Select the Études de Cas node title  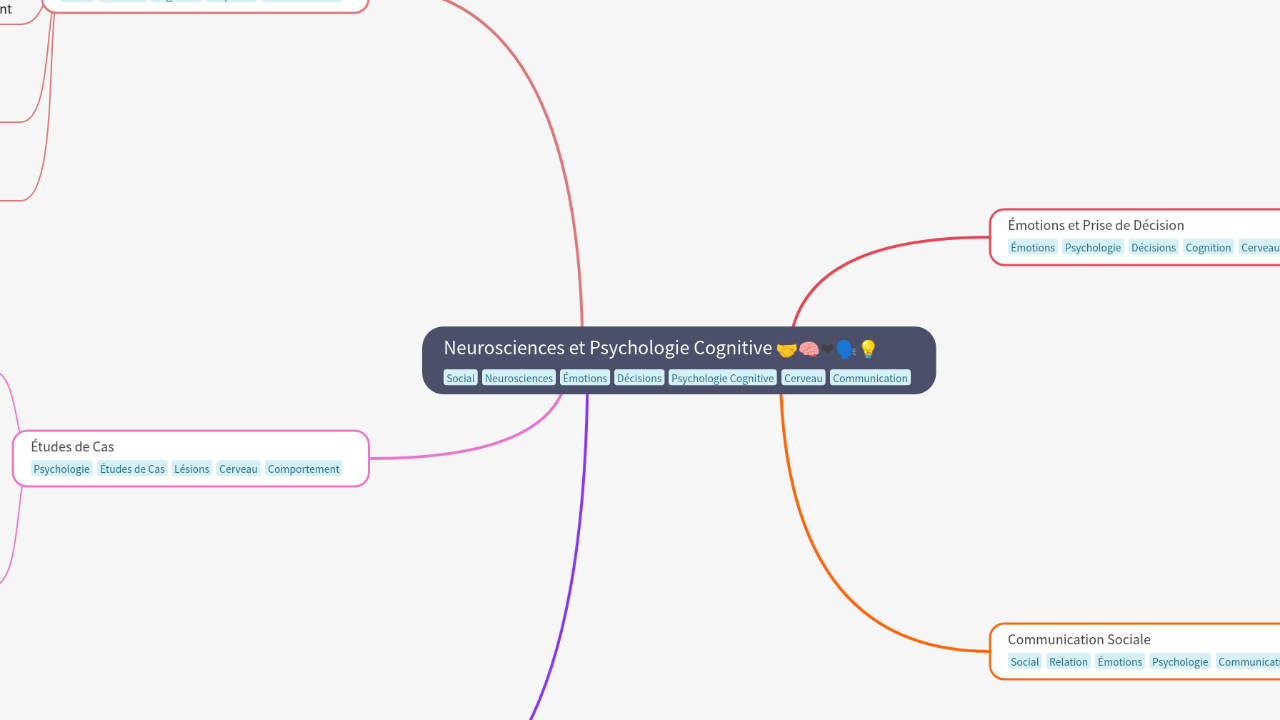coord(72,447)
